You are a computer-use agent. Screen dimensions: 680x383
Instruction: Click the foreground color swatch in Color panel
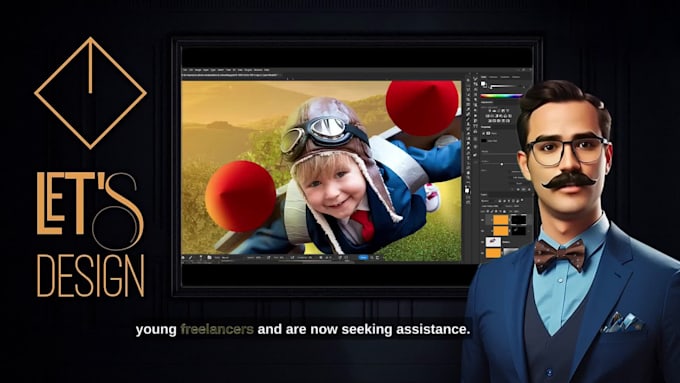coord(484,83)
